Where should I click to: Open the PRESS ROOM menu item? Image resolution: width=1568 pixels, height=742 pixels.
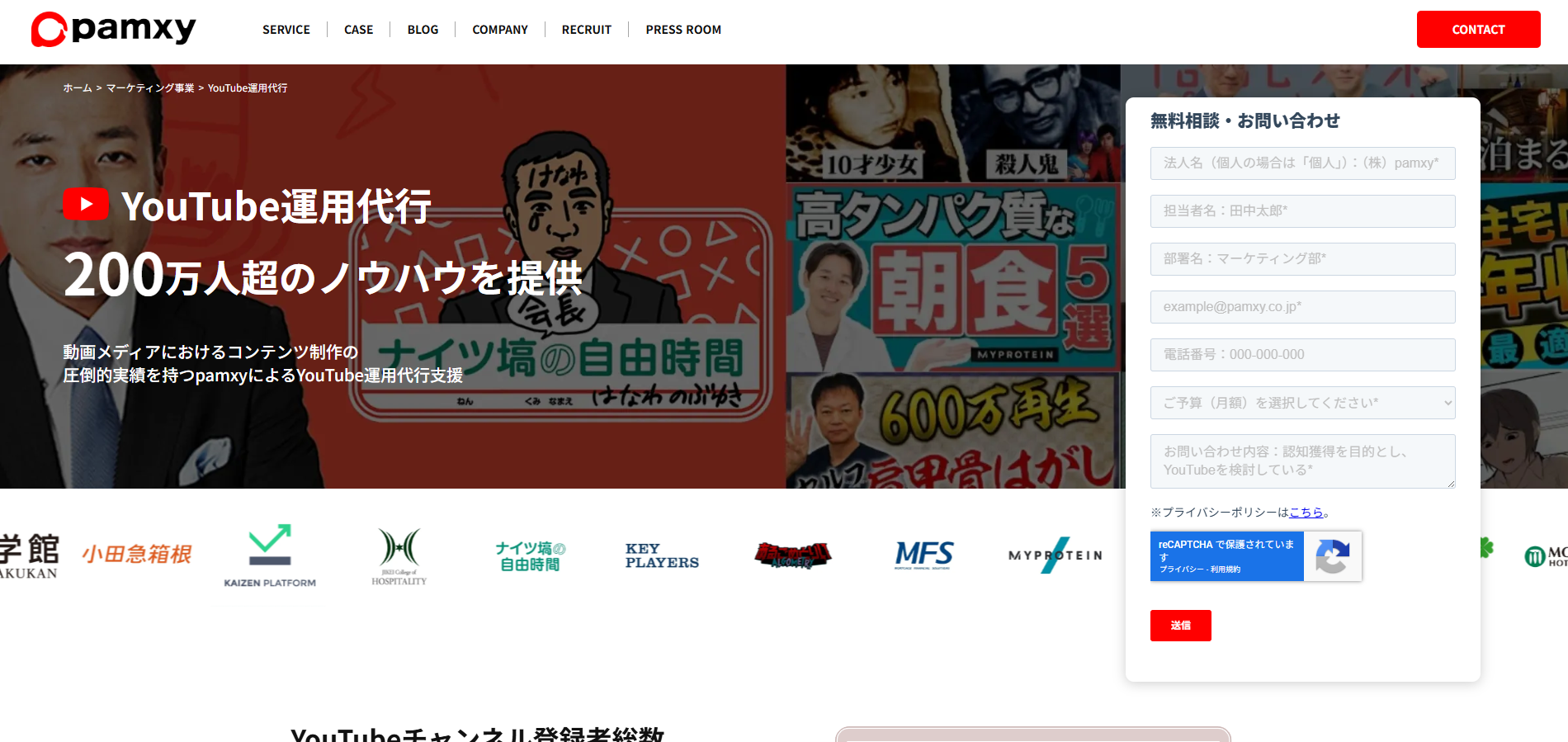pos(683,30)
